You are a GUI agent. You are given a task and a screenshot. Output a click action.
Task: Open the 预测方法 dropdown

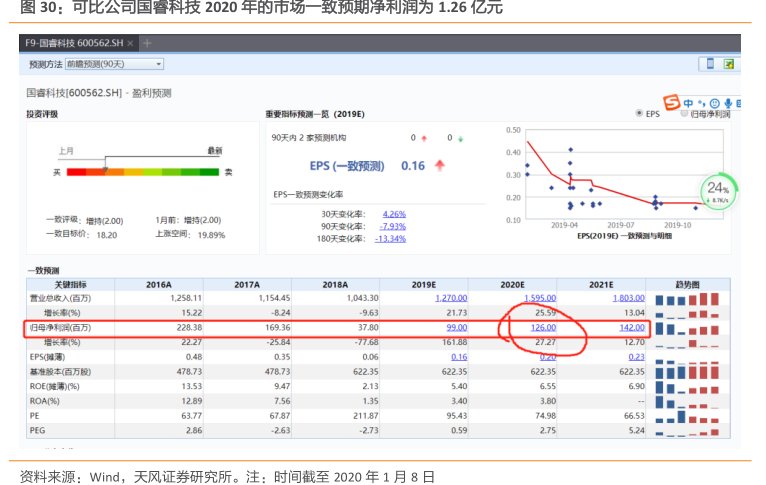[114, 64]
